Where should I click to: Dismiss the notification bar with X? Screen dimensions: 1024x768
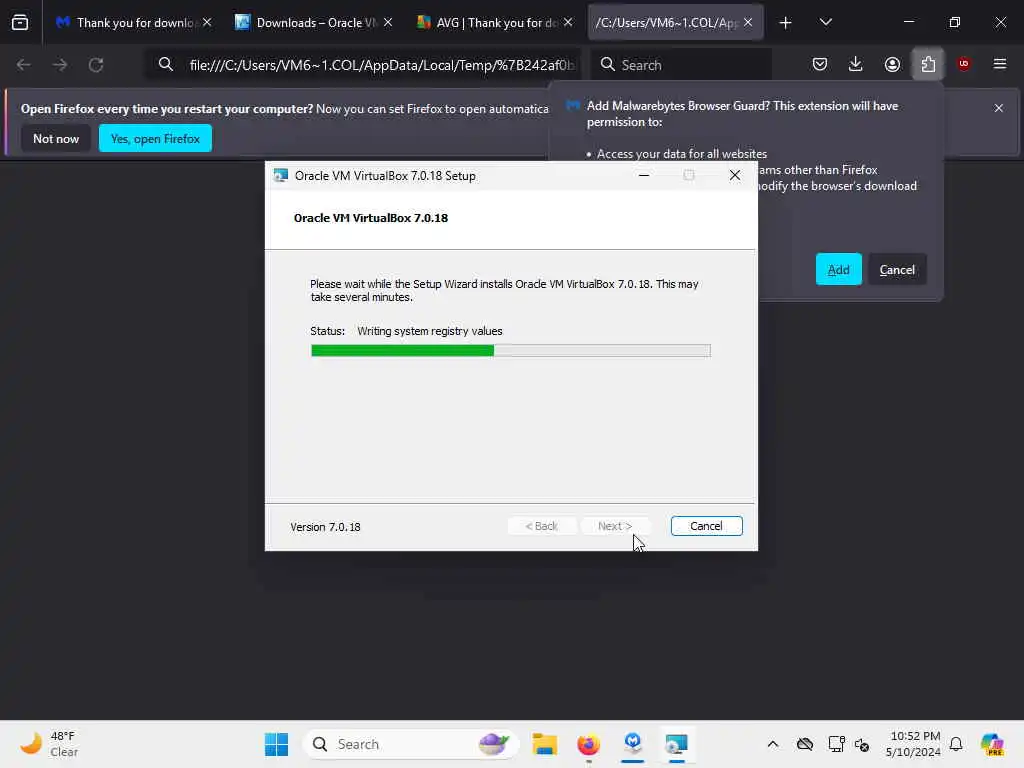pyautogui.click(x=999, y=108)
